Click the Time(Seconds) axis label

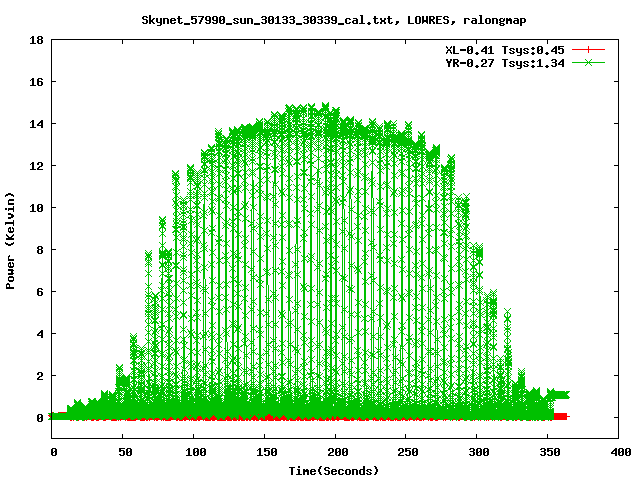coord(333,471)
